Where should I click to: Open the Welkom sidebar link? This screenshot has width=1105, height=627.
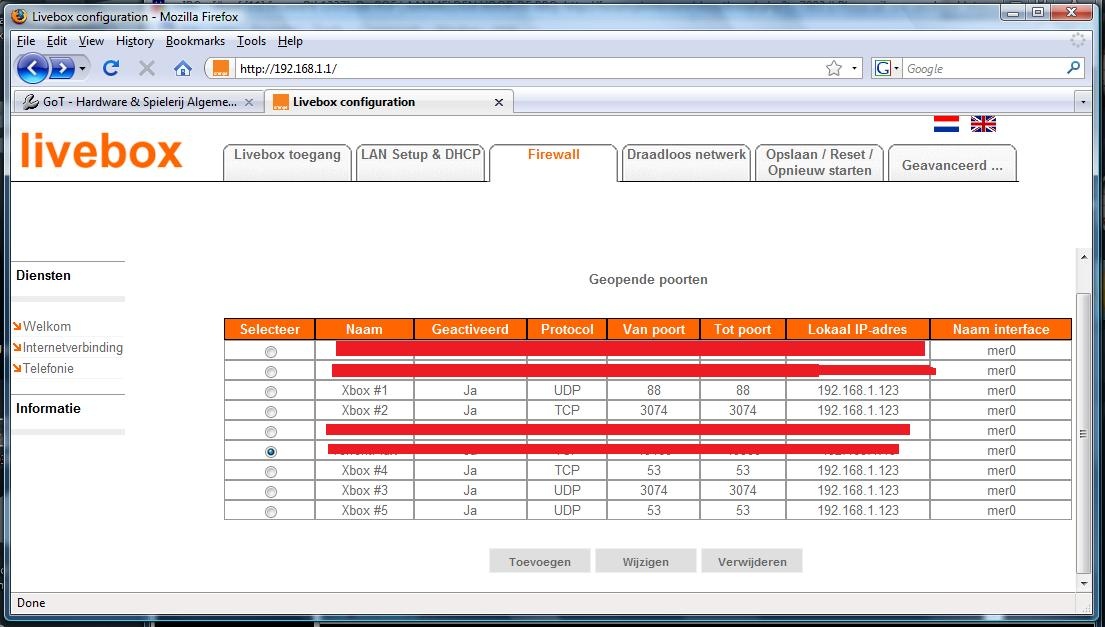point(47,326)
